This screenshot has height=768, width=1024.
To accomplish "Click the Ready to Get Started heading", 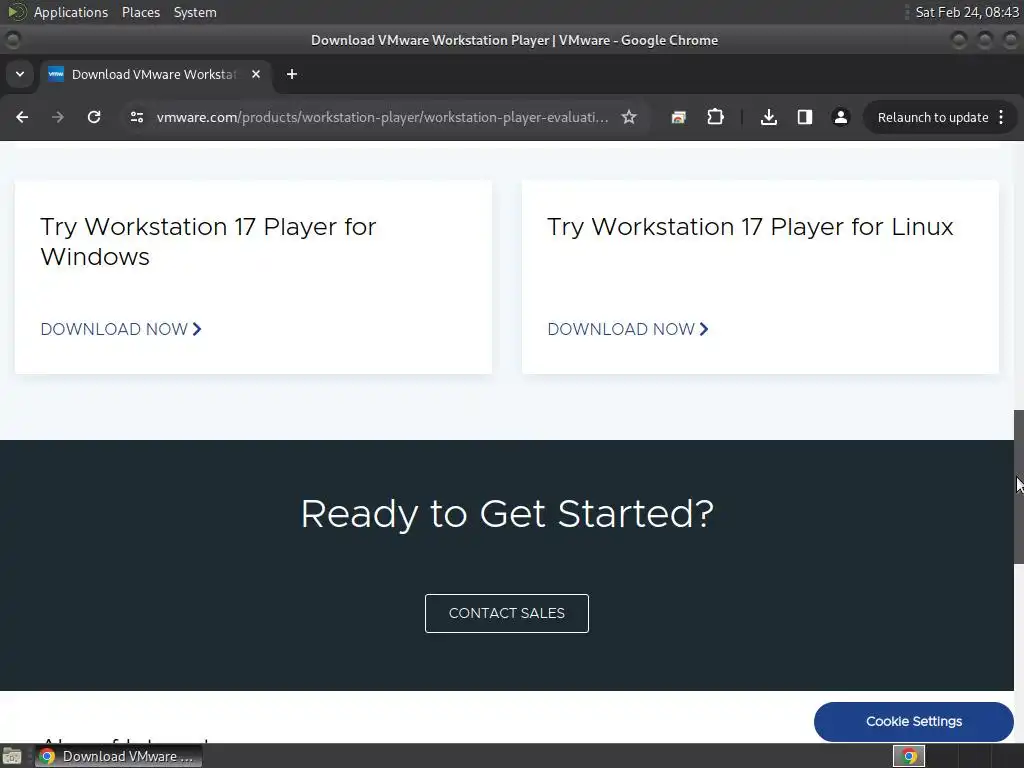I will point(507,513).
